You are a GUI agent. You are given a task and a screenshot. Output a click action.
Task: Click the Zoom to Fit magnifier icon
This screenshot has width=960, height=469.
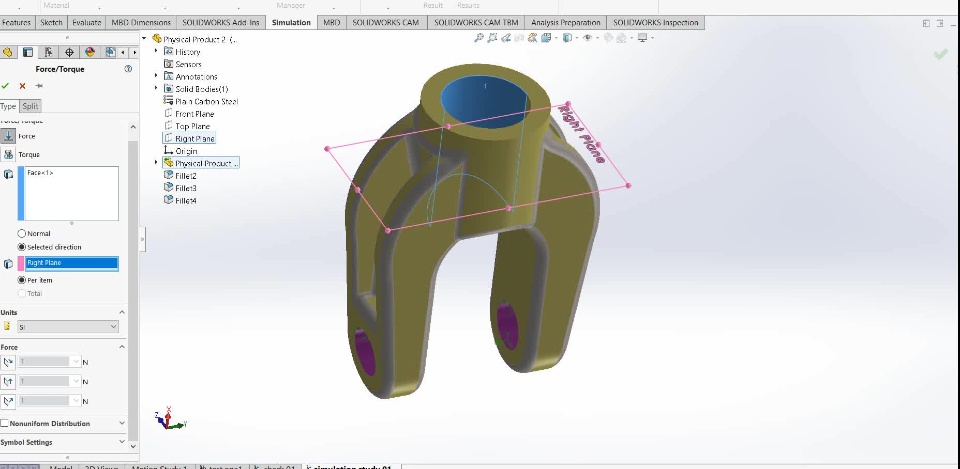click(479, 38)
